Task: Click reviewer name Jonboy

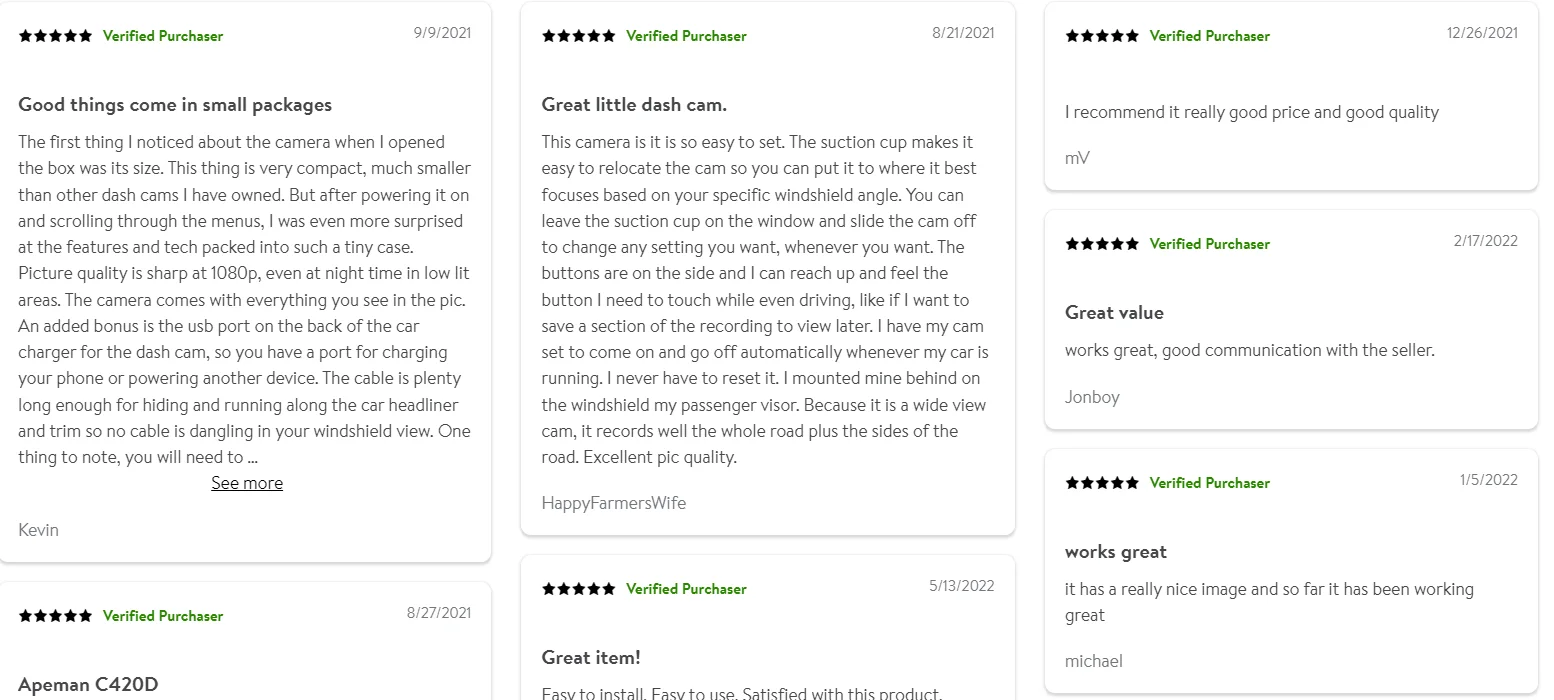Action: [x=1092, y=397]
